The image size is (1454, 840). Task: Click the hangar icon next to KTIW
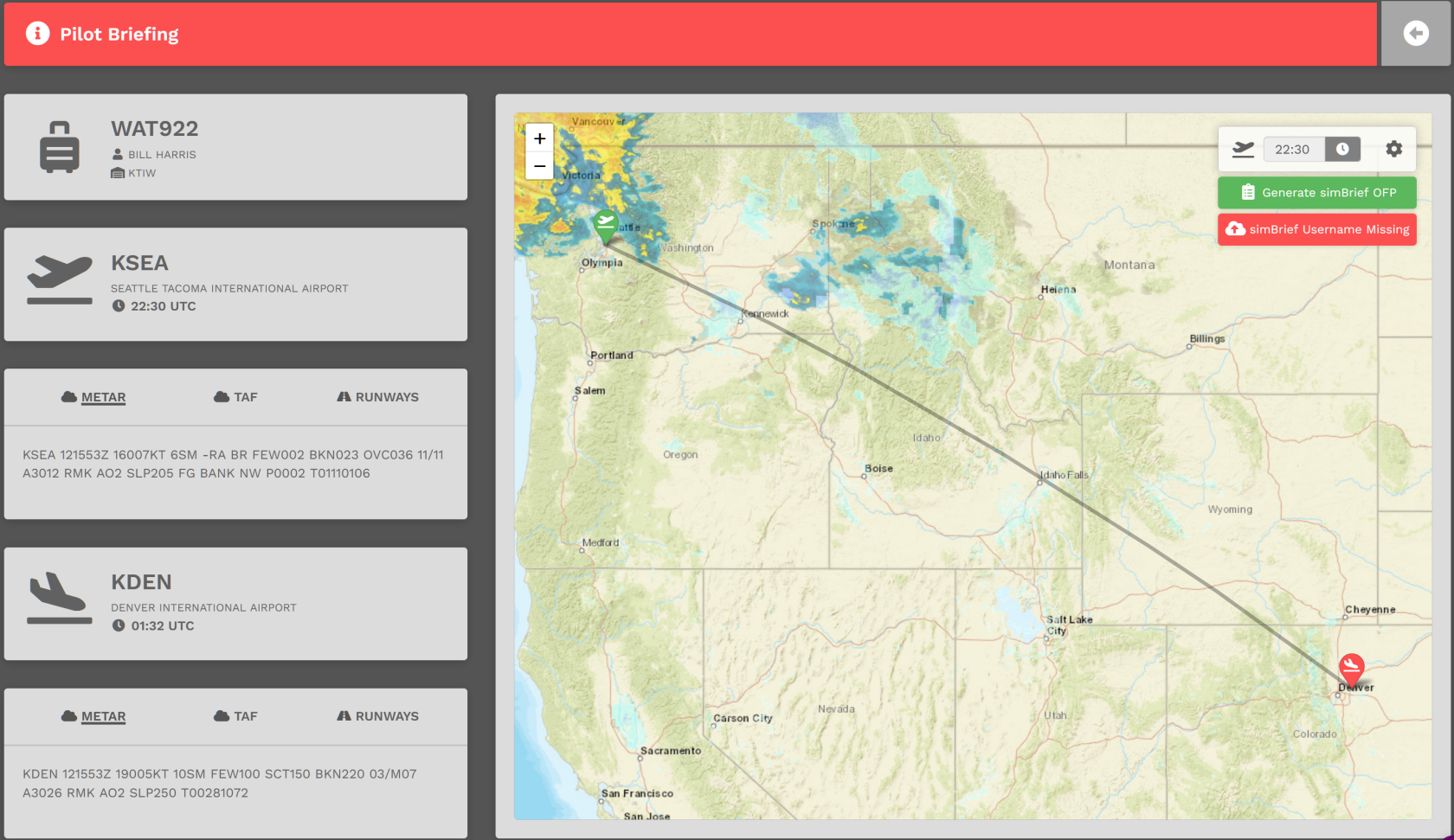point(118,173)
